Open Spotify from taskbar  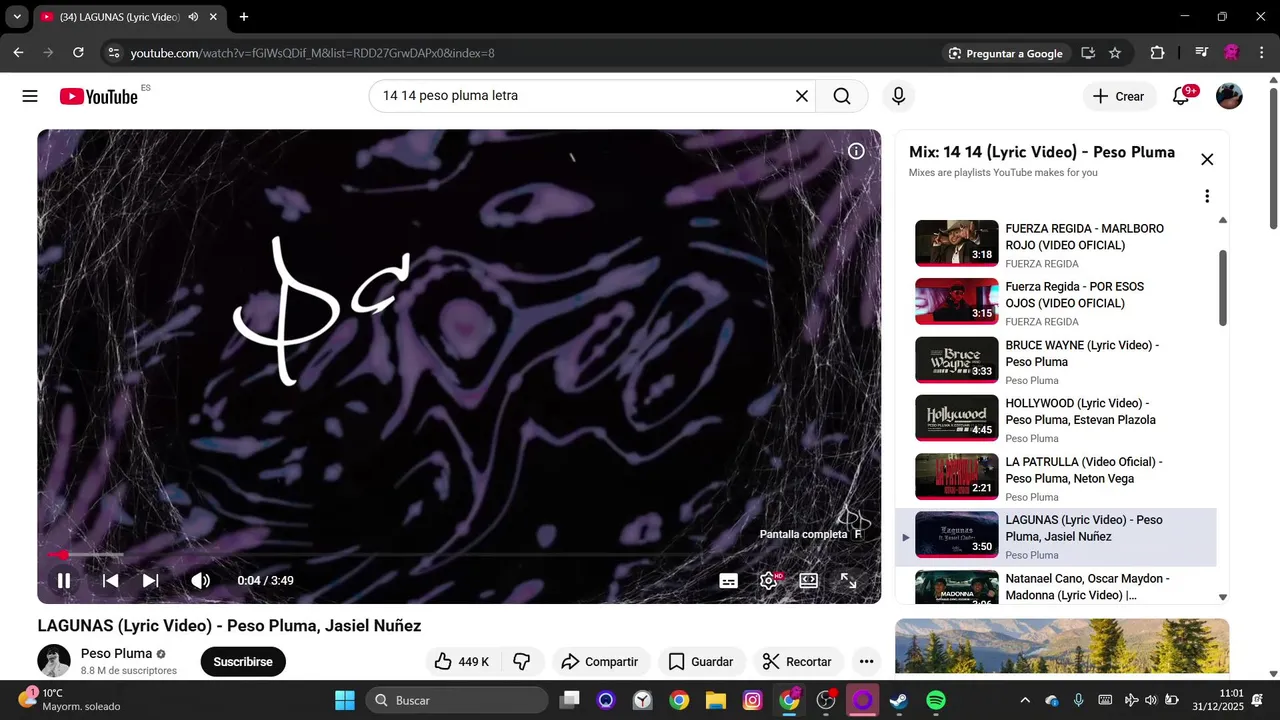(x=936, y=700)
